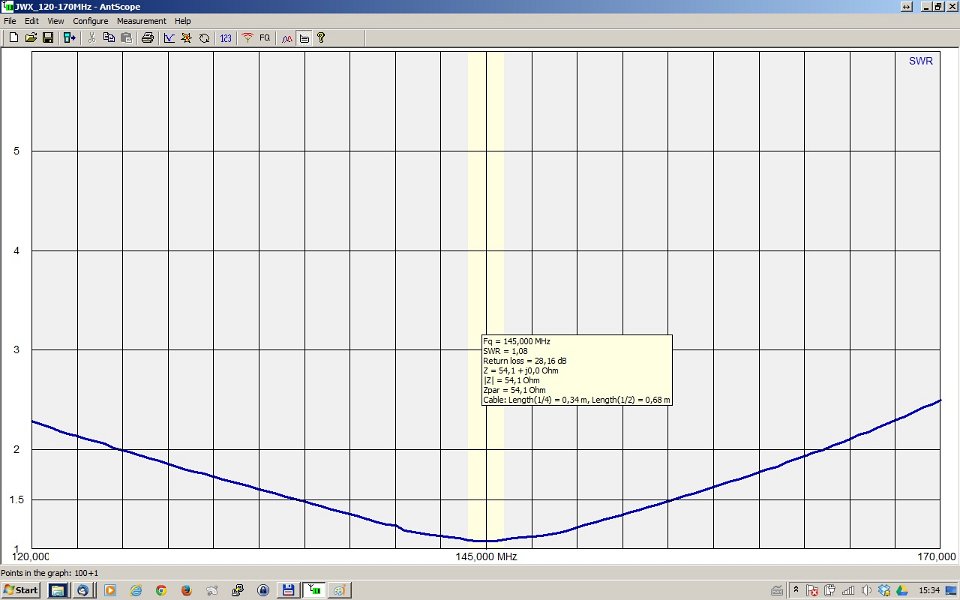The image size is (960, 600).
Task: Expand the View menu
Action: click(x=55, y=21)
